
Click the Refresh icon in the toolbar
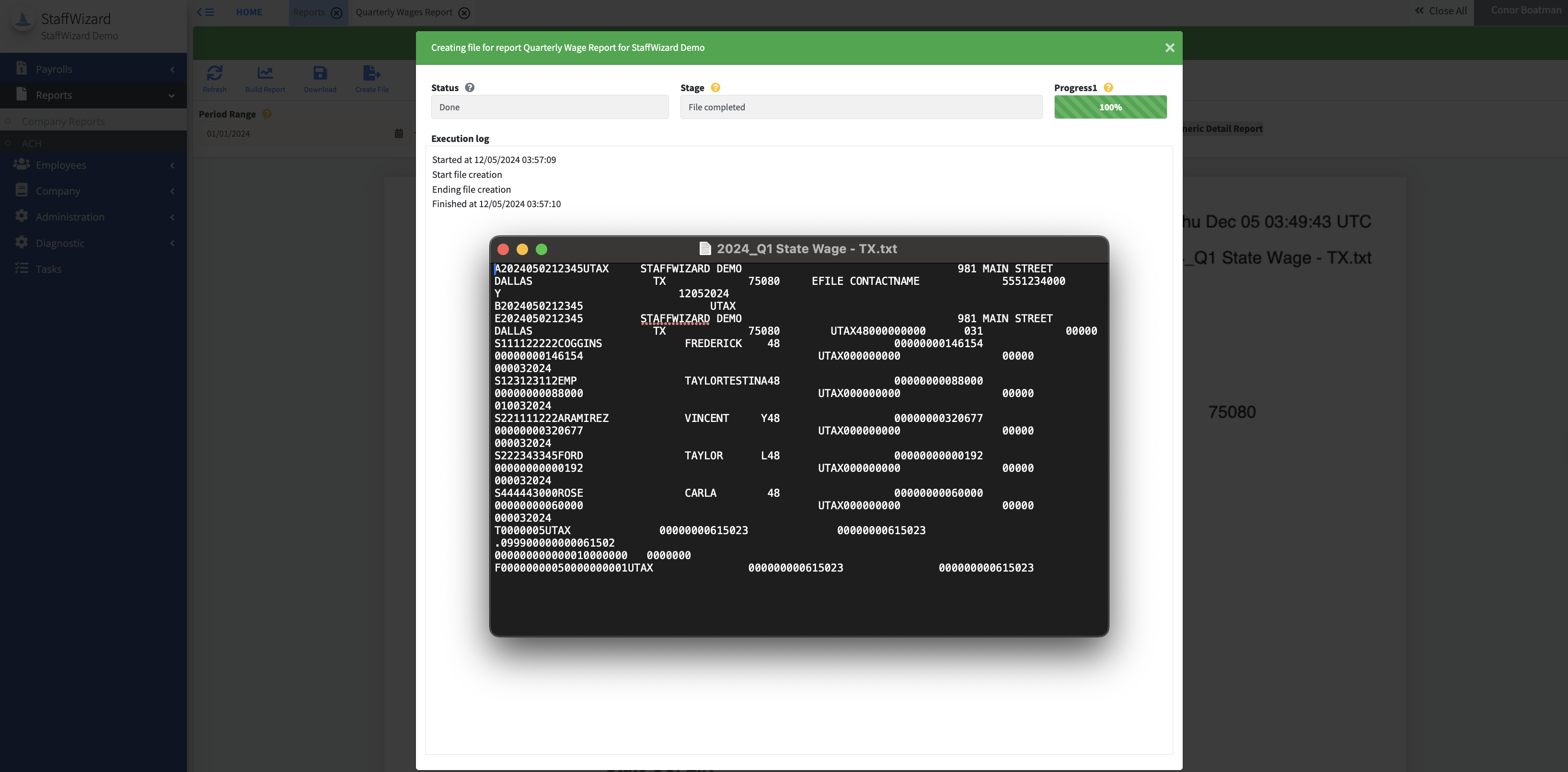(214, 74)
